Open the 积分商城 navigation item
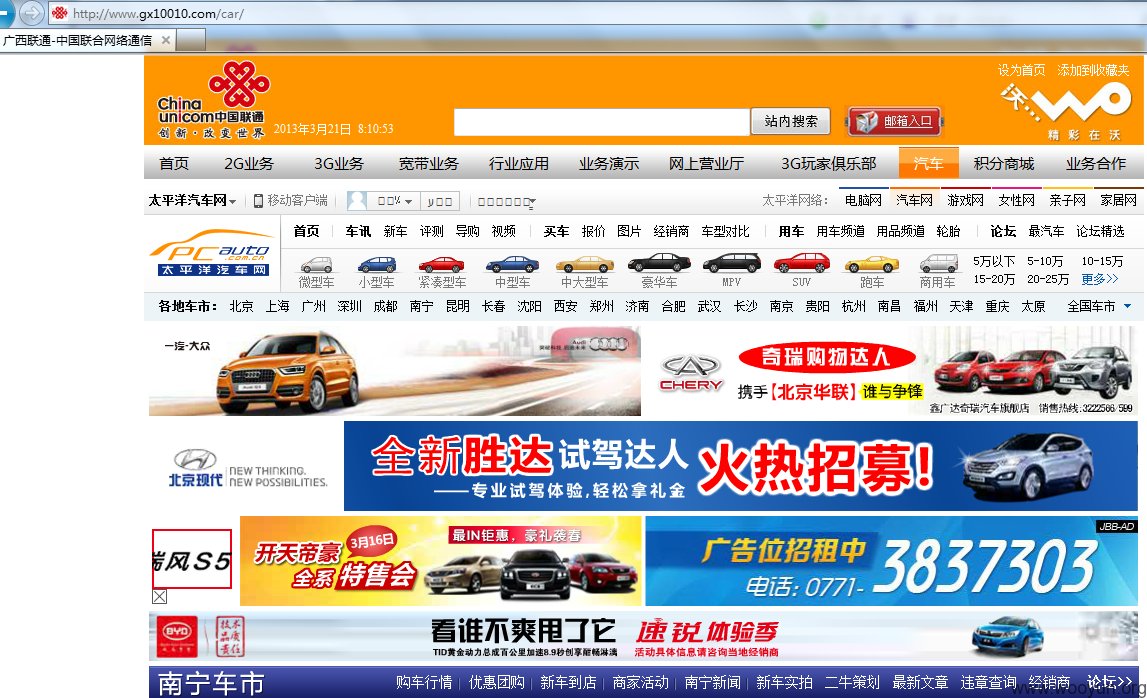 click(x=1004, y=164)
